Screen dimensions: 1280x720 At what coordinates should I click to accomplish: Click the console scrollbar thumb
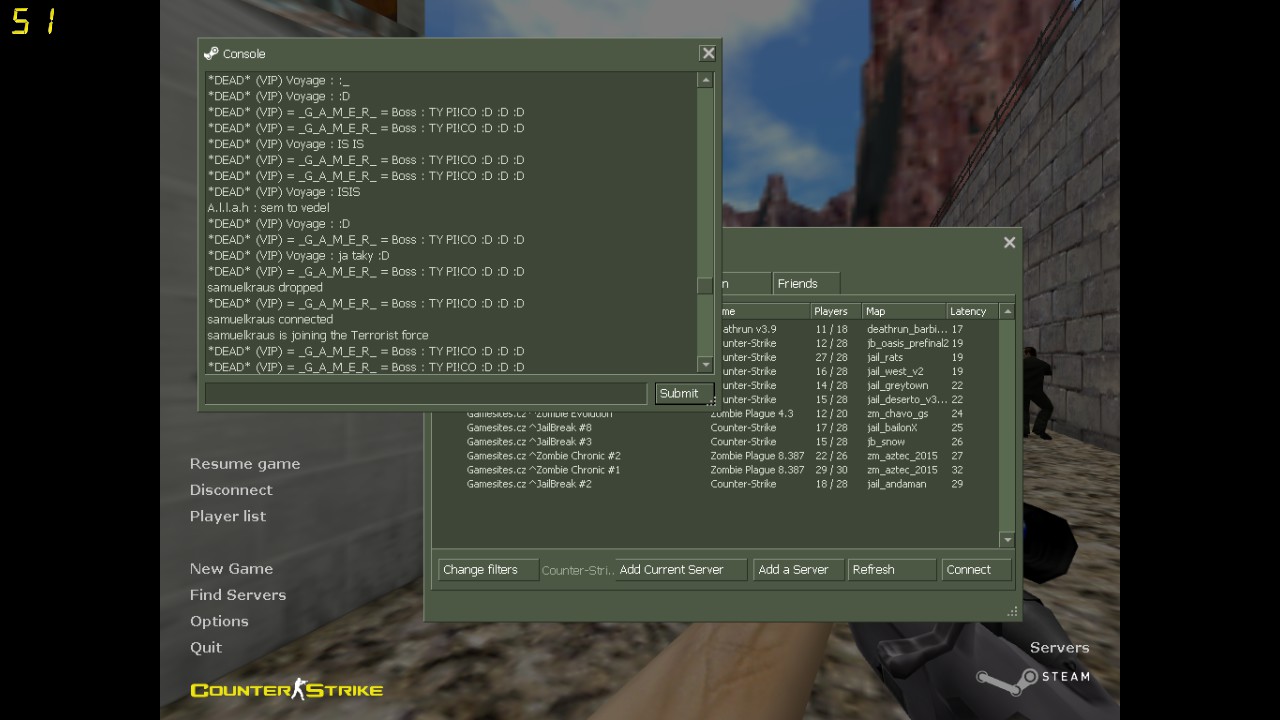[705, 285]
